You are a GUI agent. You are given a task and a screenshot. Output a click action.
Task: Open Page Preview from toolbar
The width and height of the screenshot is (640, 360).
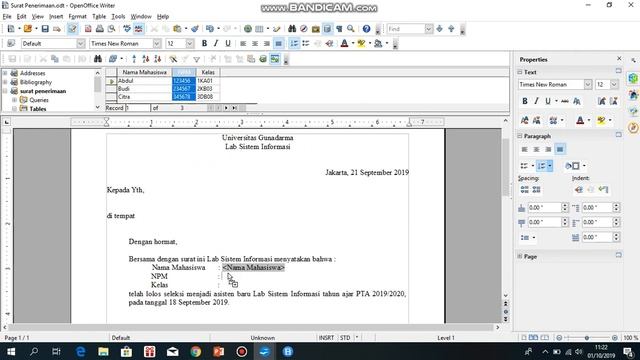(x=111, y=29)
